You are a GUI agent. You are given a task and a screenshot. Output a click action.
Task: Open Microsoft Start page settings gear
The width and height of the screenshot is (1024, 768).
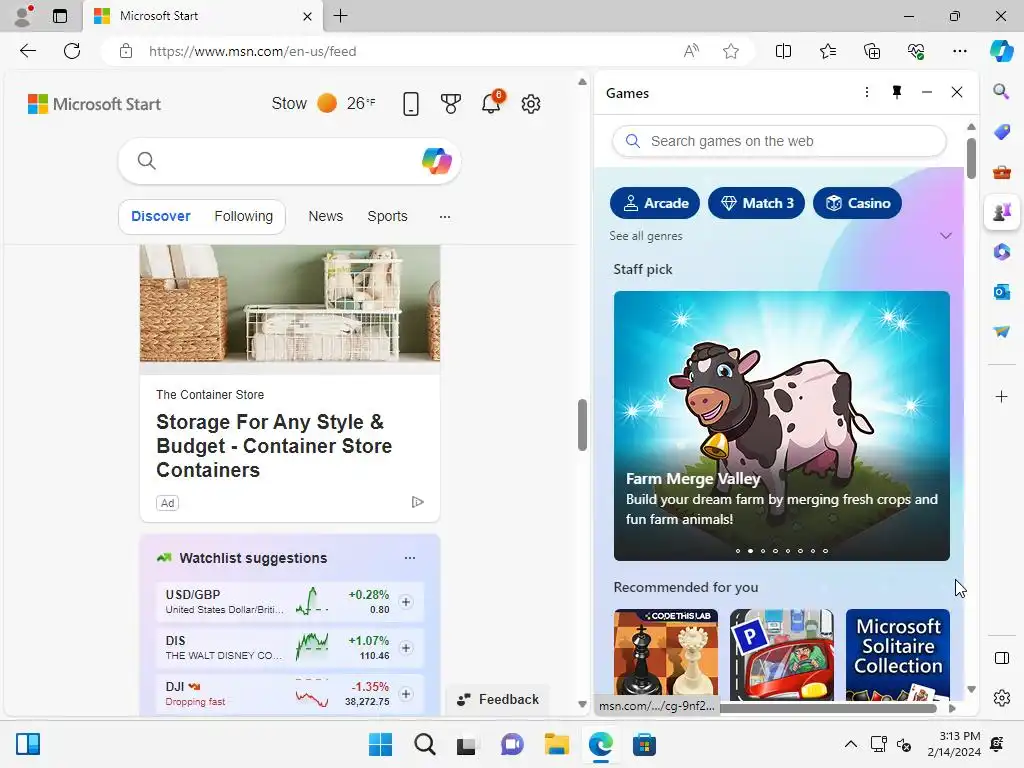[531, 104]
